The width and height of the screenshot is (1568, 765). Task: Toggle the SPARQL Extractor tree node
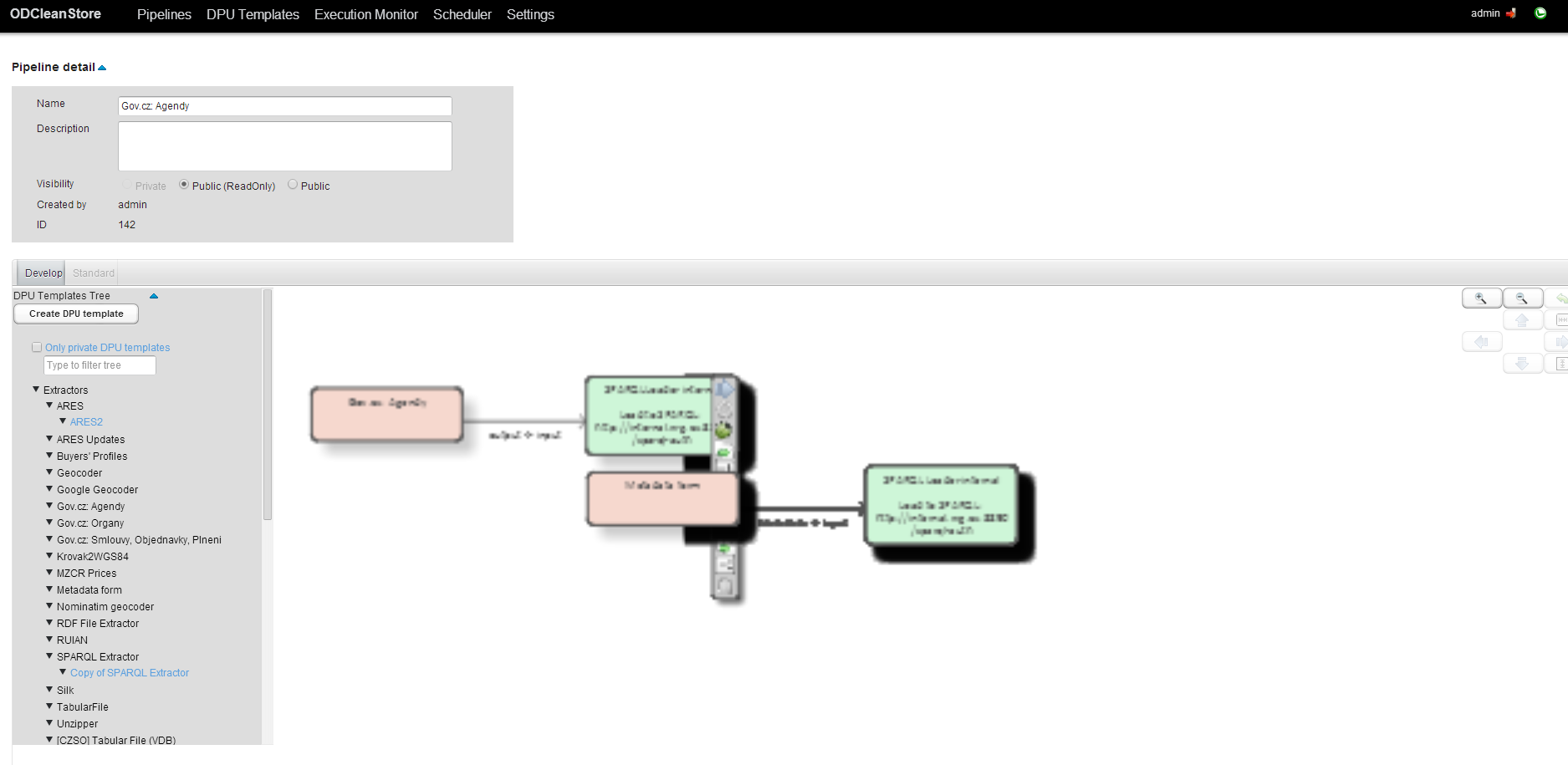(x=49, y=655)
